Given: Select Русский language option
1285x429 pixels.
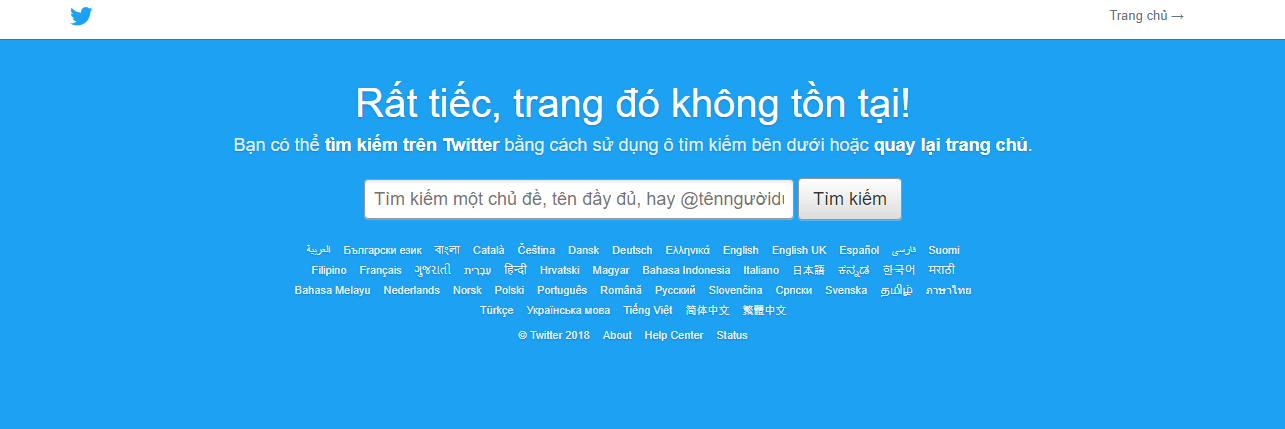Looking at the screenshot, I should (x=675, y=290).
